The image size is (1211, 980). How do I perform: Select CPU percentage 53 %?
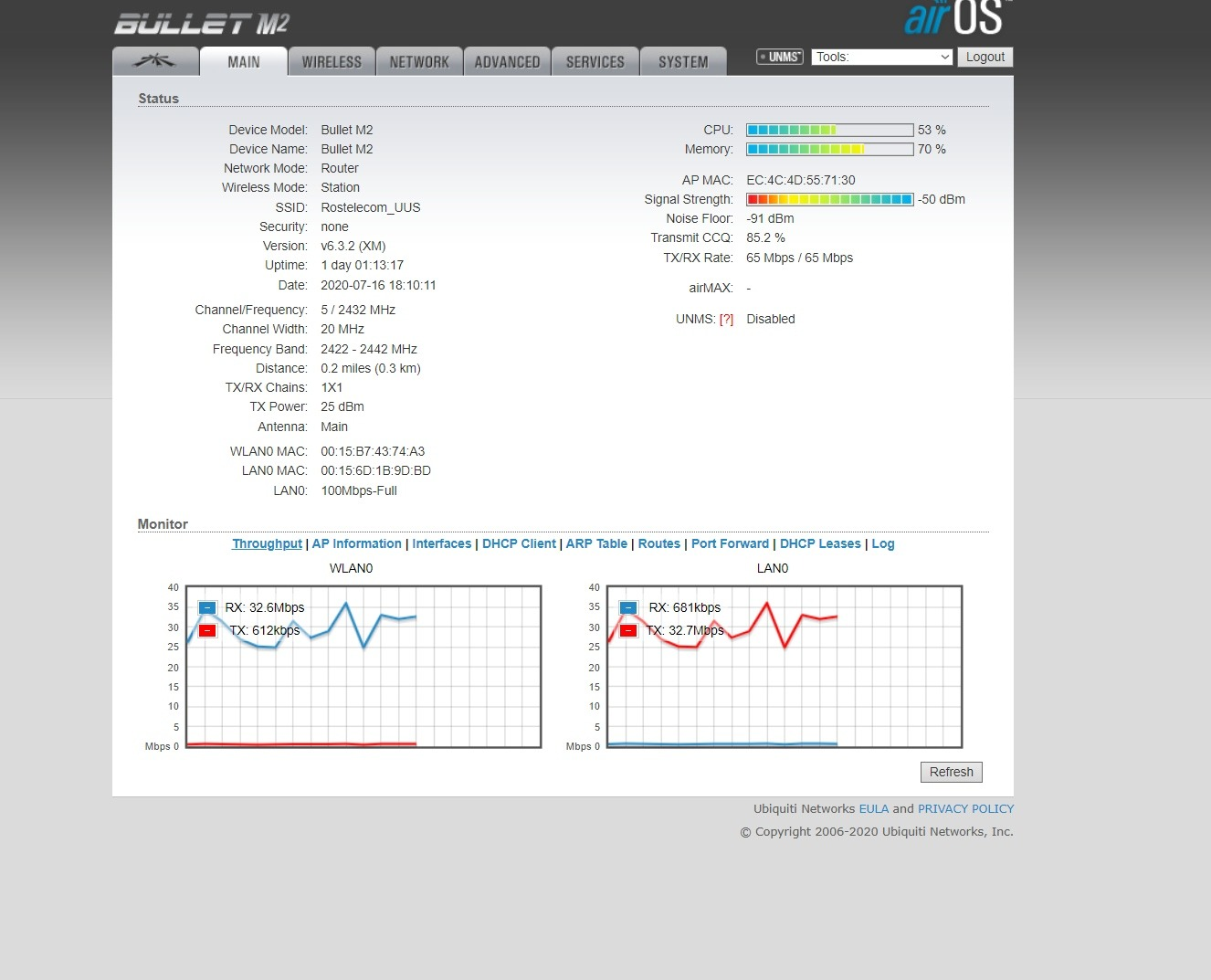932,130
